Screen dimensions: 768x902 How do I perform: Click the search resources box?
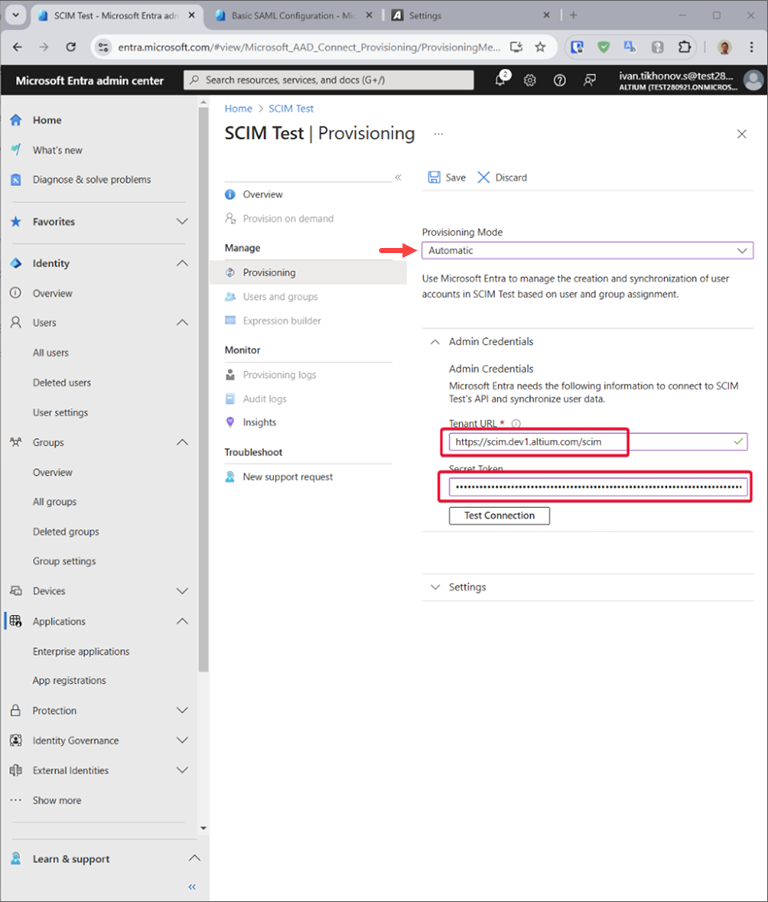330,80
